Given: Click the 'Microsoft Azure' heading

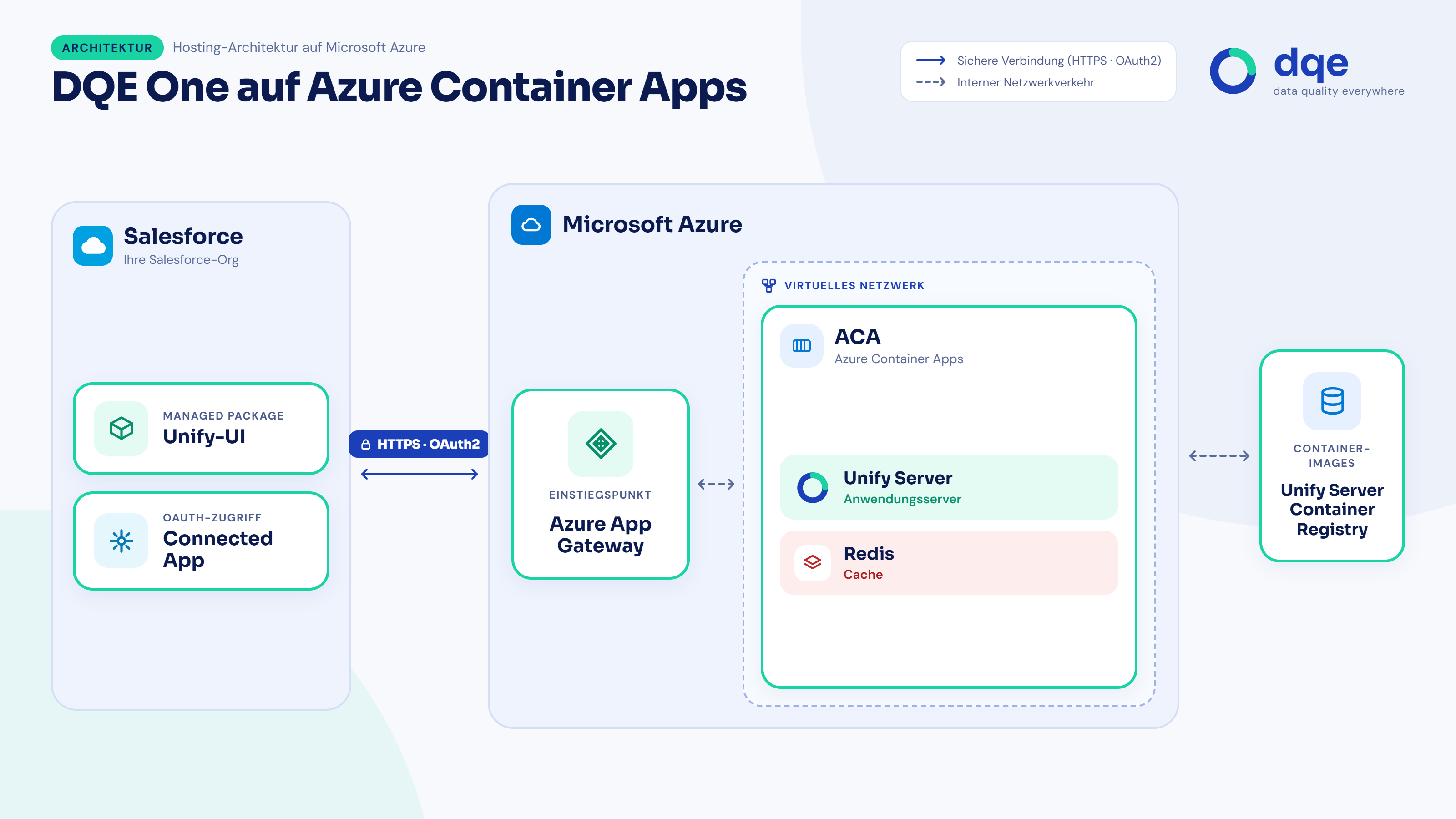Looking at the screenshot, I should click(x=652, y=224).
